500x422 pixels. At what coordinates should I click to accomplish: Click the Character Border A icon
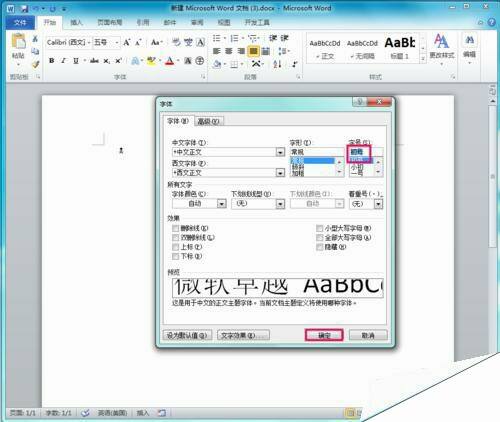[200, 42]
